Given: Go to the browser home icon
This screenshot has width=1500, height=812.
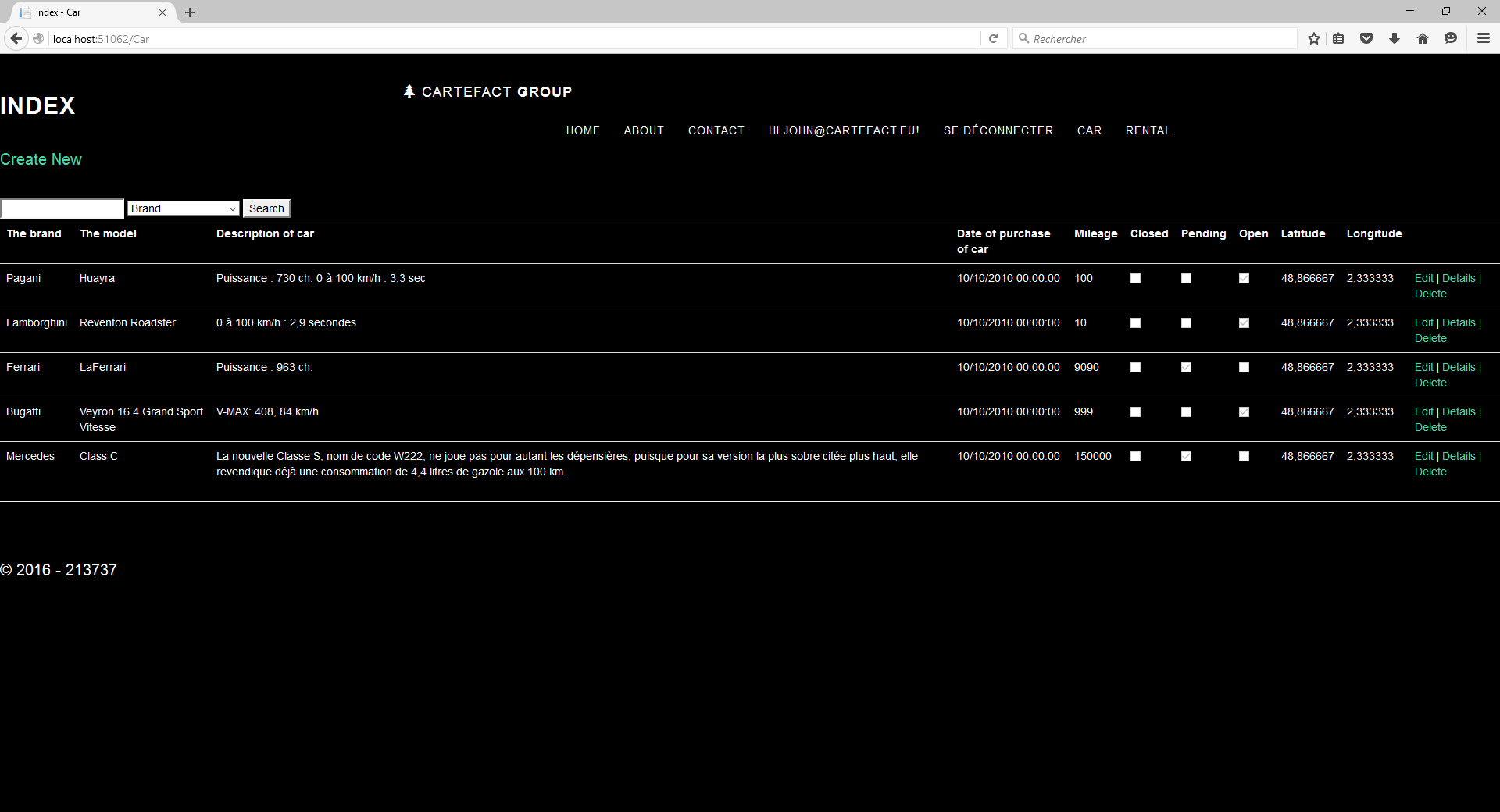Looking at the screenshot, I should 1423,38.
